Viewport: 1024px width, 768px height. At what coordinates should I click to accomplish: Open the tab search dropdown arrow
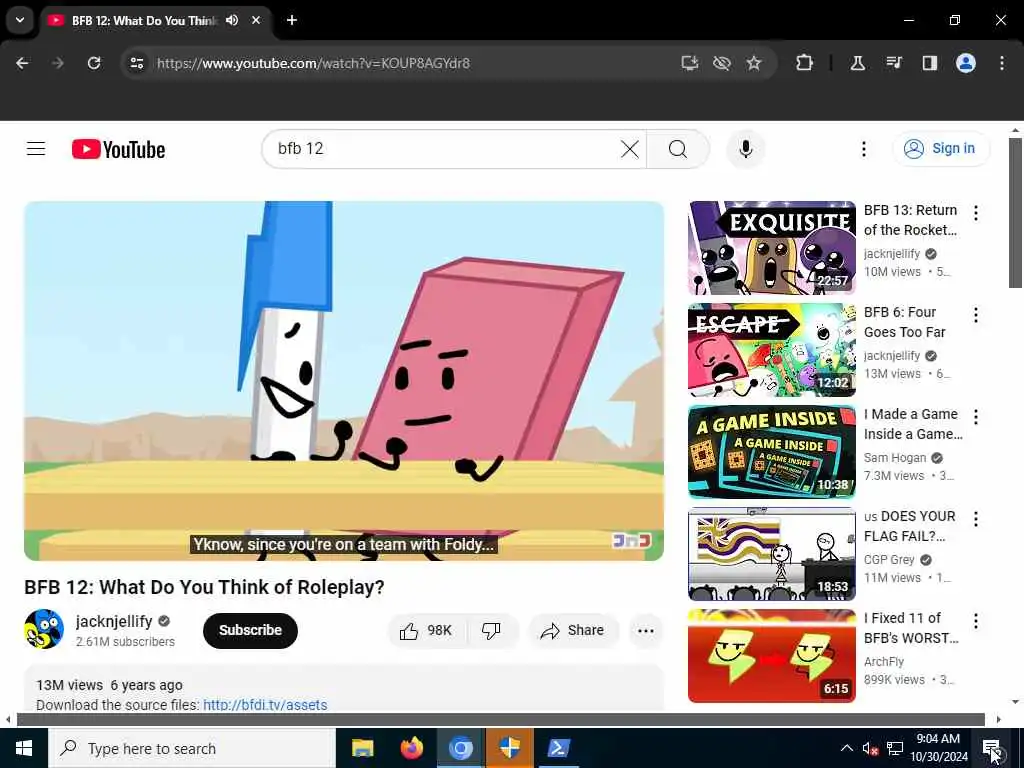20,20
